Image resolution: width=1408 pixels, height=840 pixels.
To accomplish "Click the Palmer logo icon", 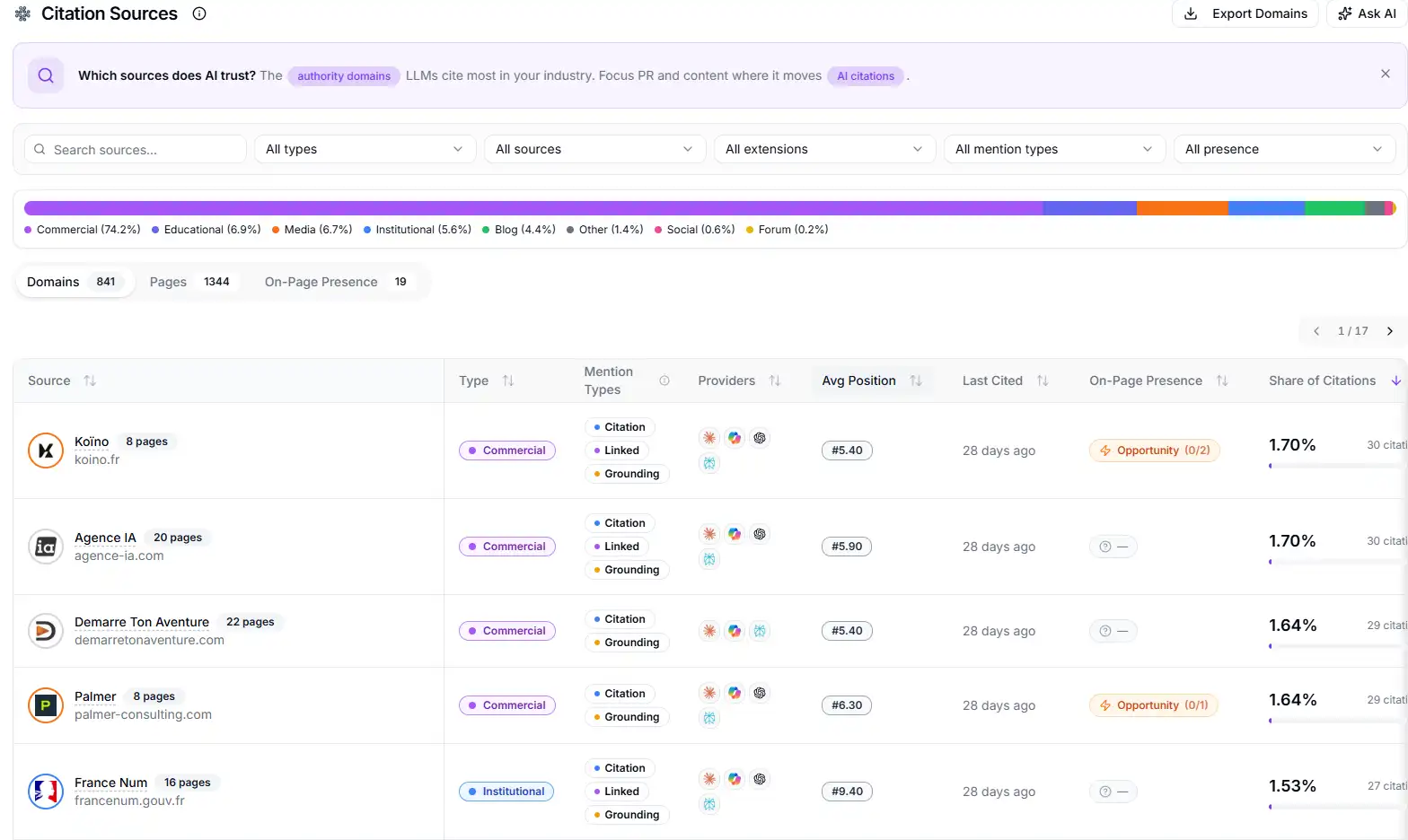I will point(46,705).
